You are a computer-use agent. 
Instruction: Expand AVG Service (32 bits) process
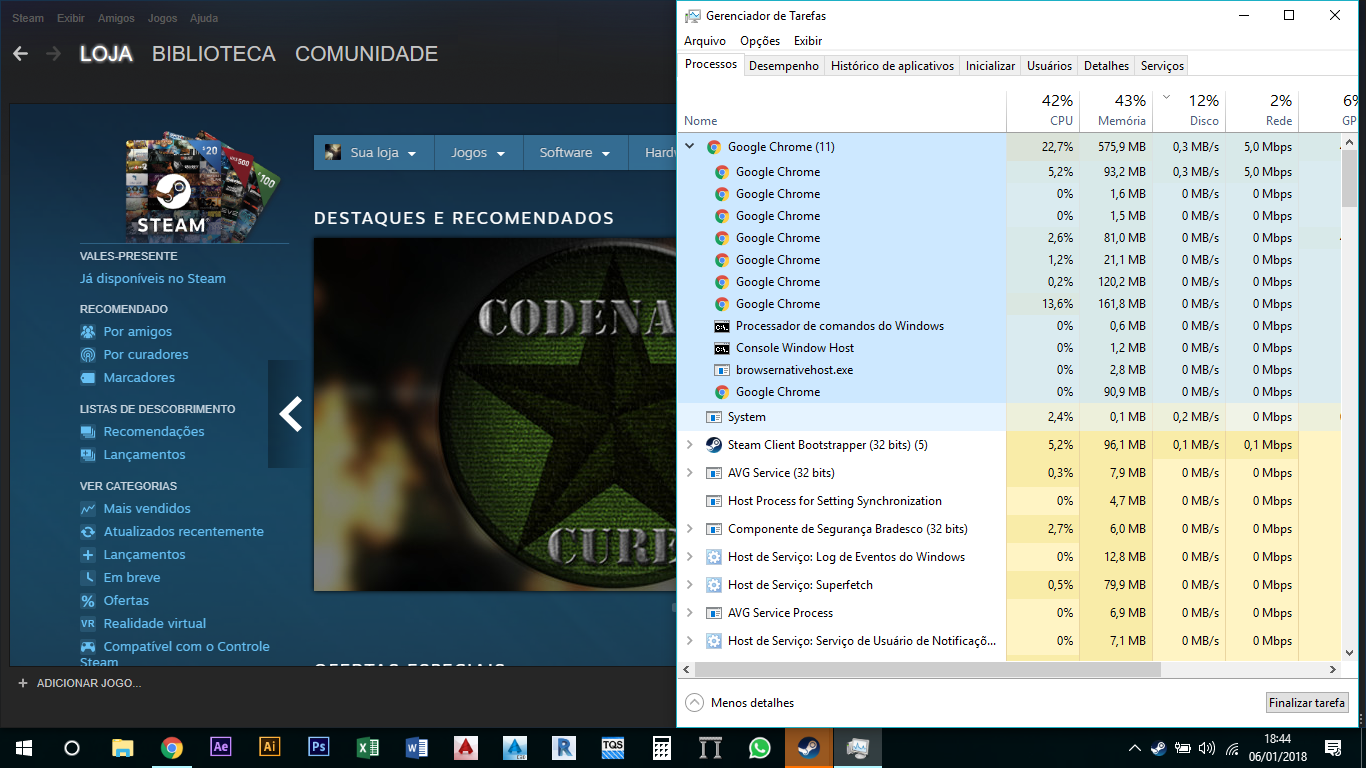[x=690, y=473]
